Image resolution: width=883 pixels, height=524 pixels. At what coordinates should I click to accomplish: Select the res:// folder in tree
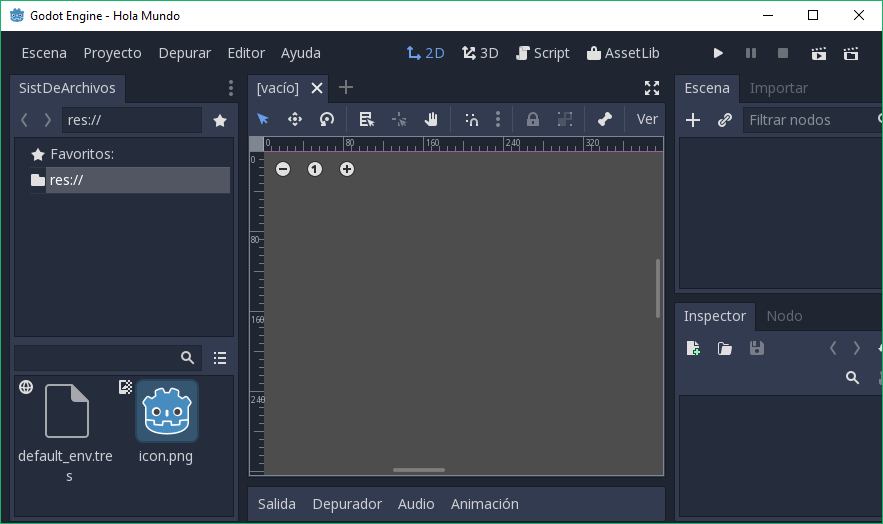click(x=130, y=180)
